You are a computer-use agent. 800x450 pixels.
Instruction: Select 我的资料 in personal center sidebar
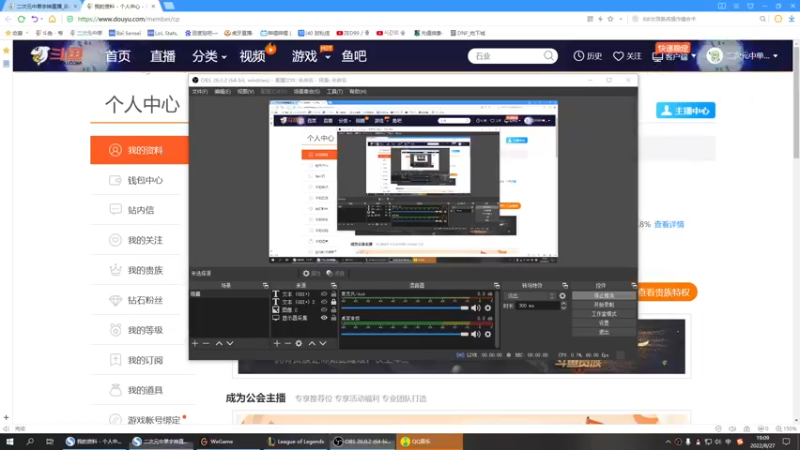pos(139,150)
